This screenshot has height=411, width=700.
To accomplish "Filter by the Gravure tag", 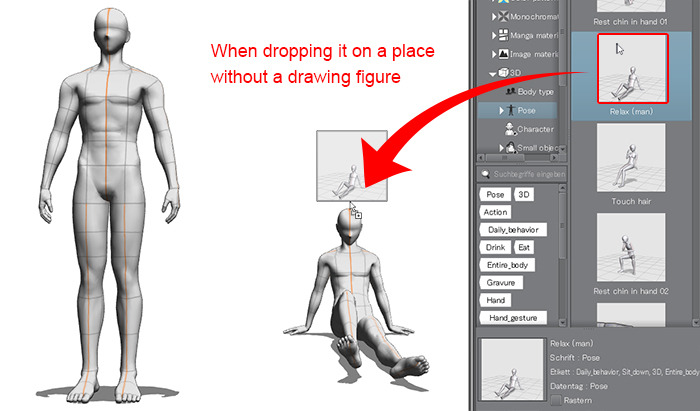I will 501,282.
